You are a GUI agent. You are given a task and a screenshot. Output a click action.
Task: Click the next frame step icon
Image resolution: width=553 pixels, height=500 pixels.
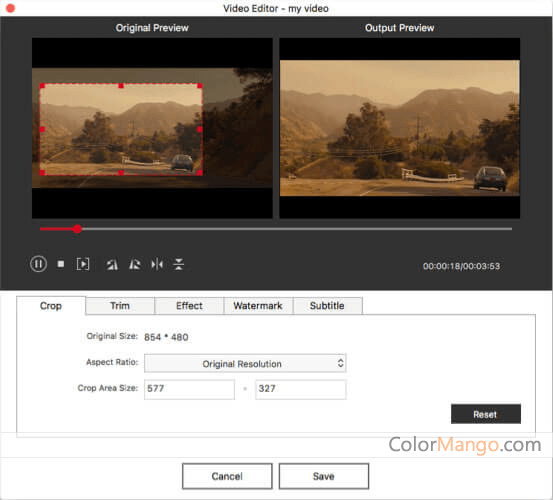click(x=83, y=264)
